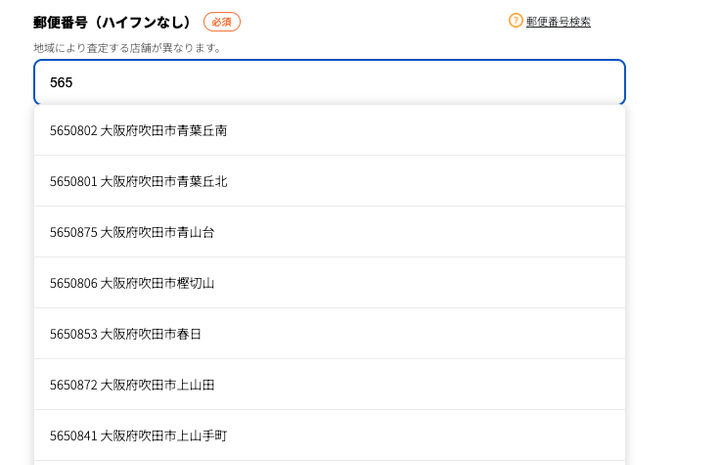This screenshot has height=465, width=720.
Task: Click the 郵便番号（ハイフンなし） field label
Action: click(112, 22)
